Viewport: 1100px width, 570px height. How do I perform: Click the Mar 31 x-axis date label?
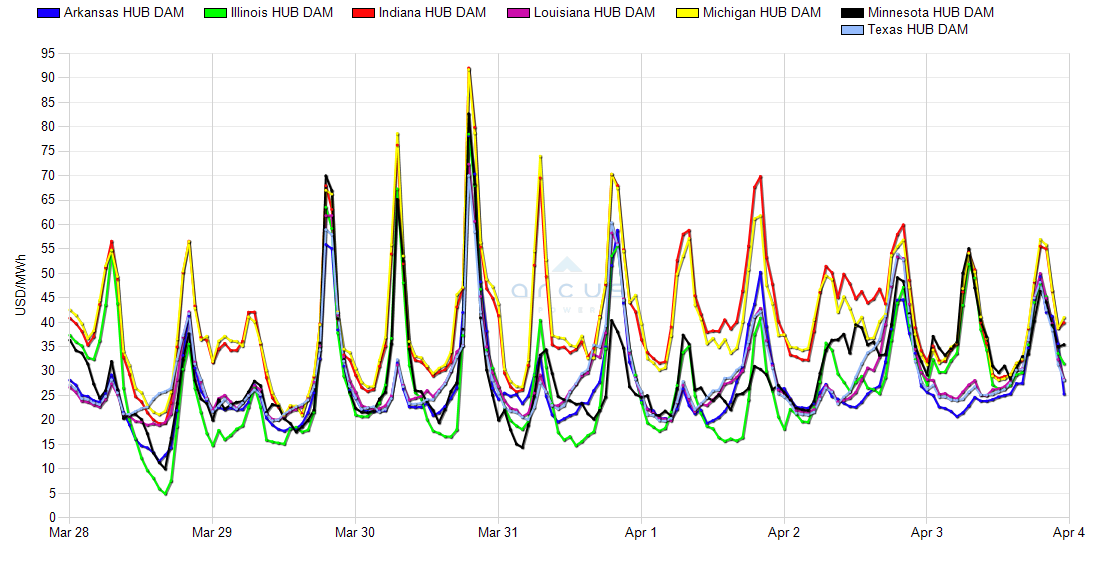tap(498, 533)
